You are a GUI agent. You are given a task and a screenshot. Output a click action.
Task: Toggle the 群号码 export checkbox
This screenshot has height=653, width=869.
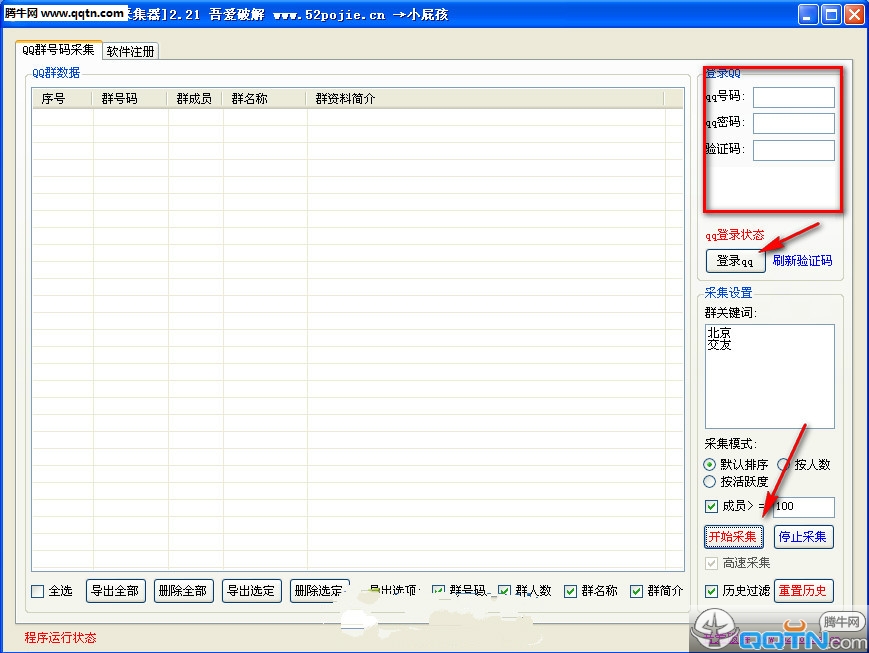(438, 591)
